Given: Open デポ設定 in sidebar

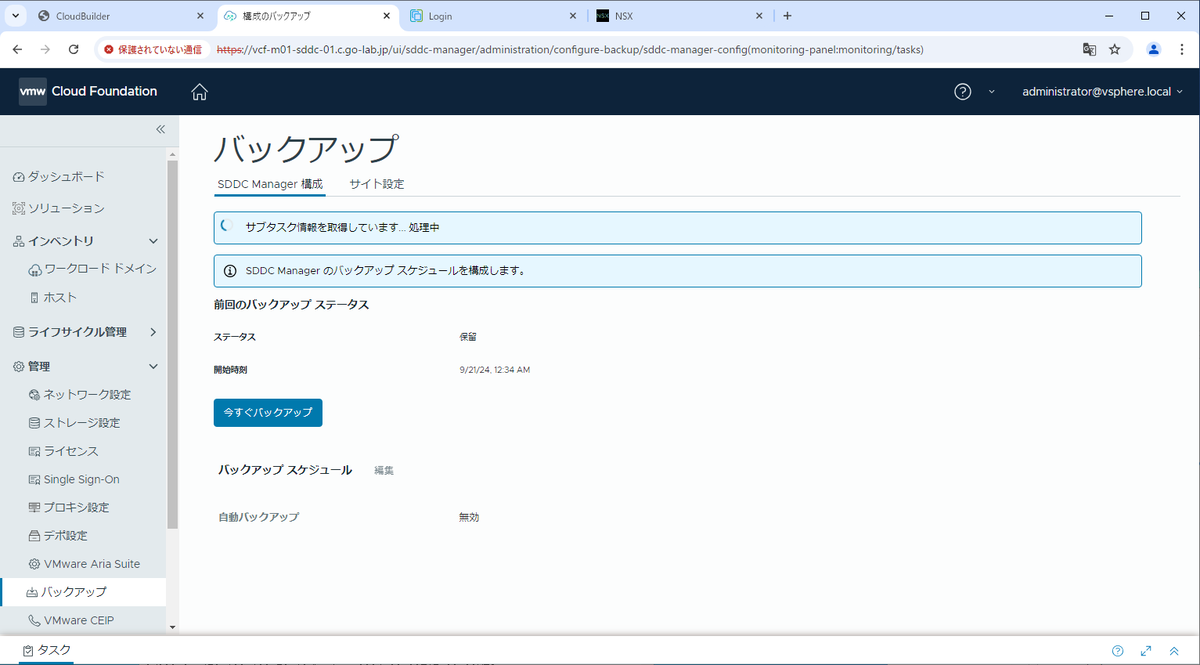Looking at the screenshot, I should pyautogui.click(x=58, y=536).
